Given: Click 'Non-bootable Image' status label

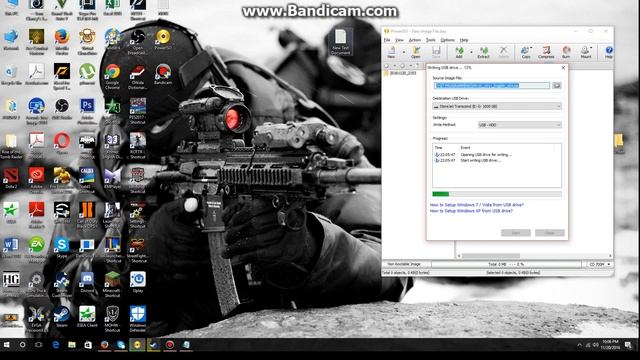Looking at the screenshot, I should [x=404, y=264].
